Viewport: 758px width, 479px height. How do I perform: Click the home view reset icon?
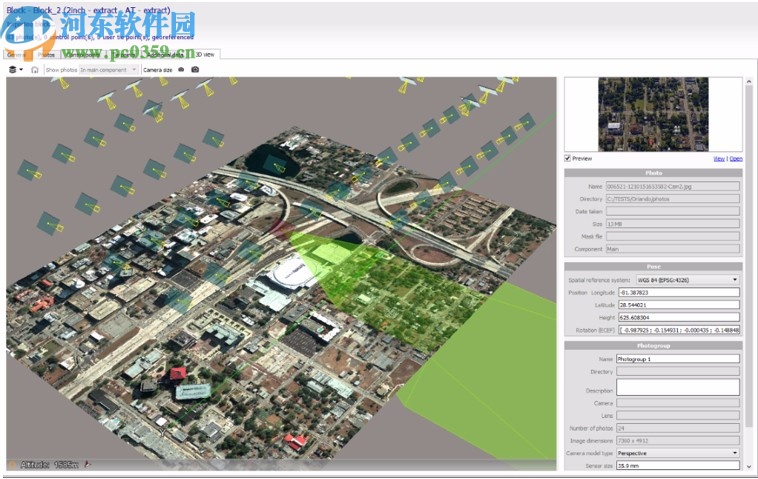pyautogui.click(x=34, y=70)
